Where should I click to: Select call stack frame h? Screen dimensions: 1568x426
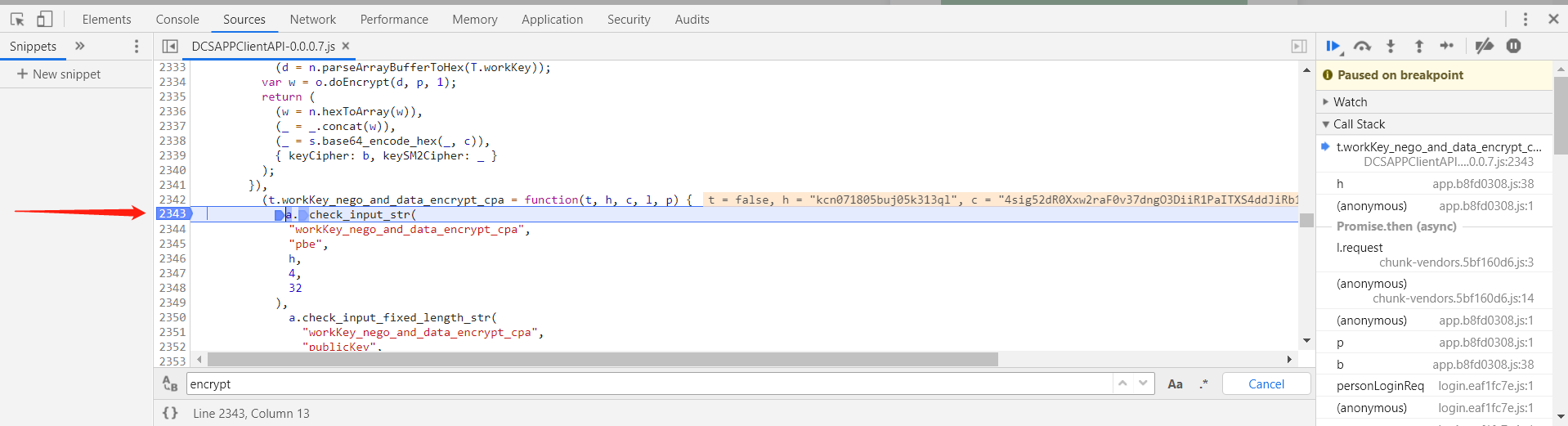pos(1434,184)
